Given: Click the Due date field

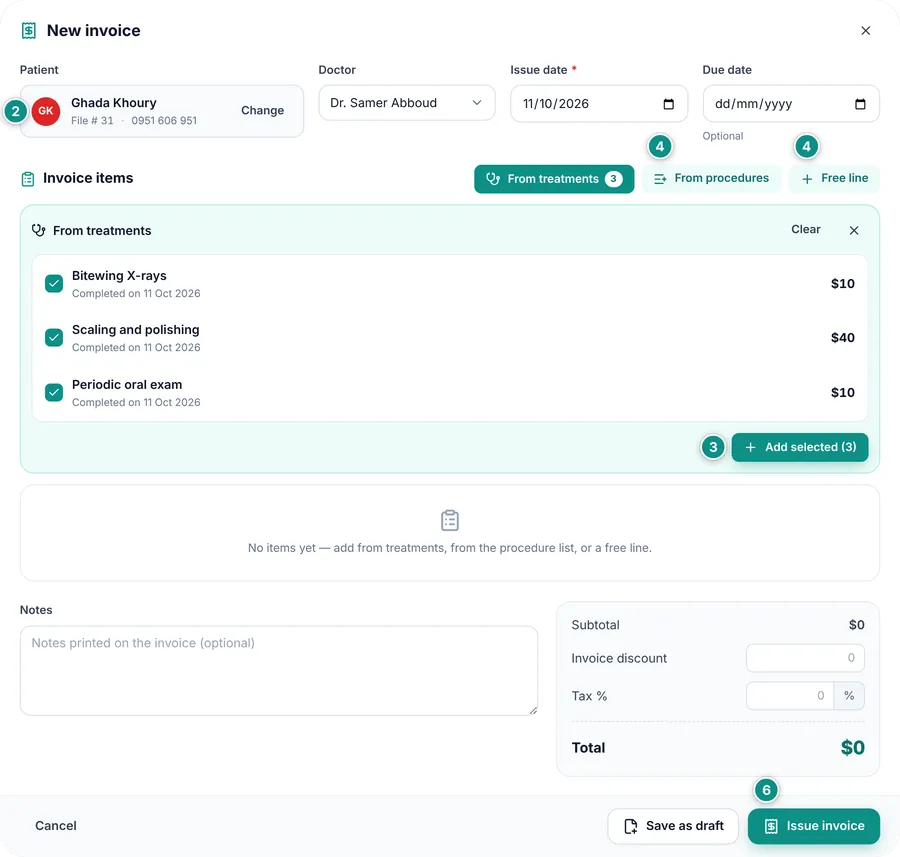Looking at the screenshot, I should [x=791, y=104].
